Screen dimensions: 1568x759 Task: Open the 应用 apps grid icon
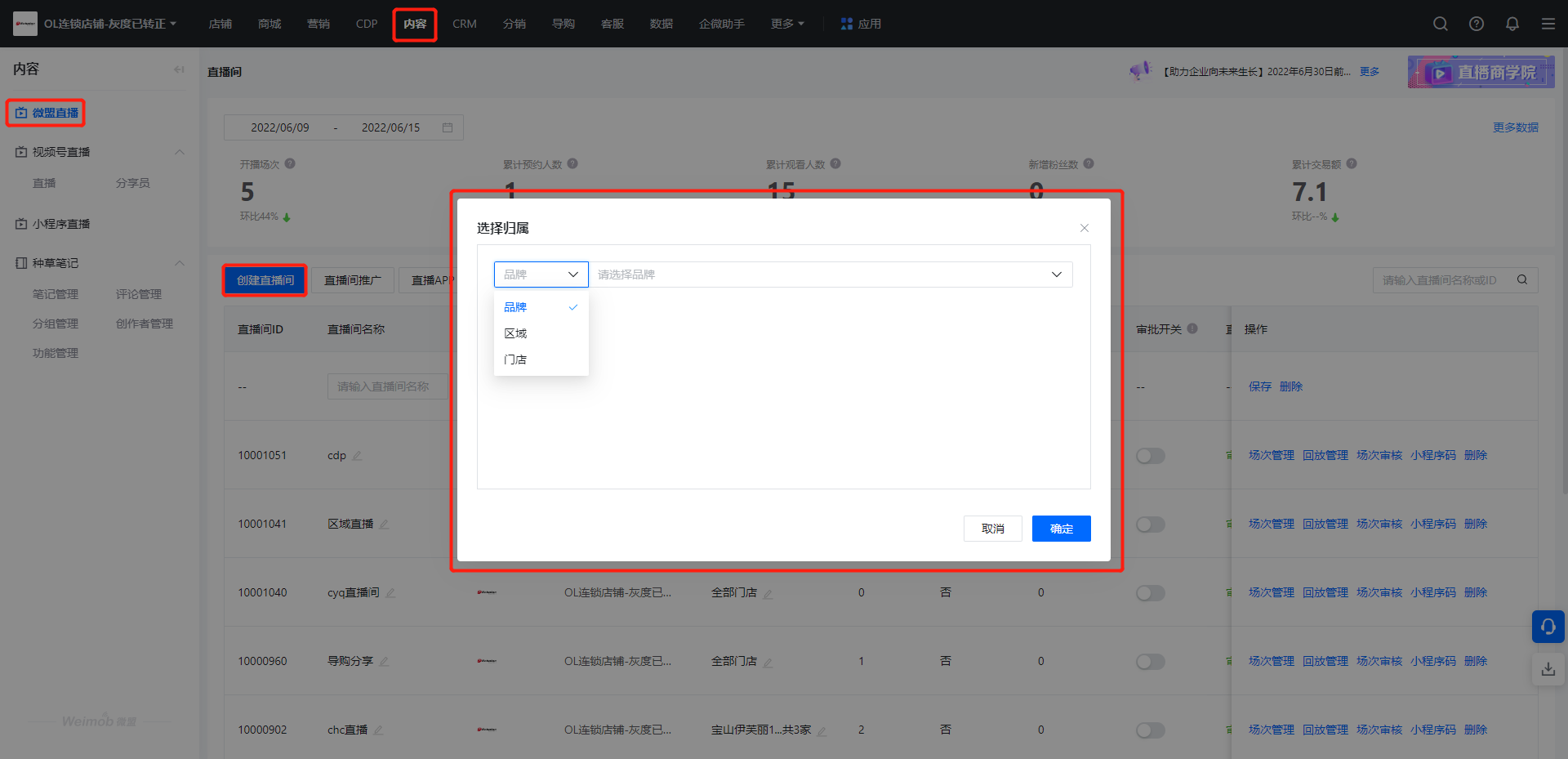(x=846, y=24)
